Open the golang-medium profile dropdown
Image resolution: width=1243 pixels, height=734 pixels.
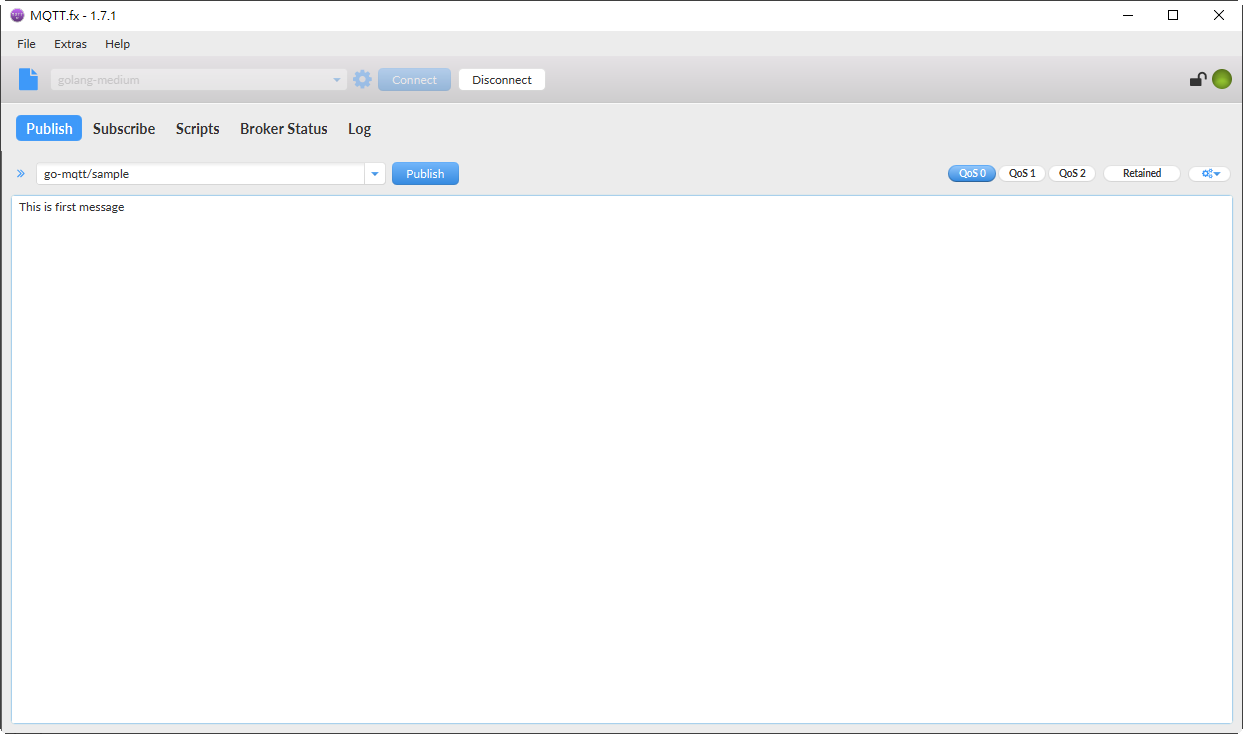coord(199,80)
